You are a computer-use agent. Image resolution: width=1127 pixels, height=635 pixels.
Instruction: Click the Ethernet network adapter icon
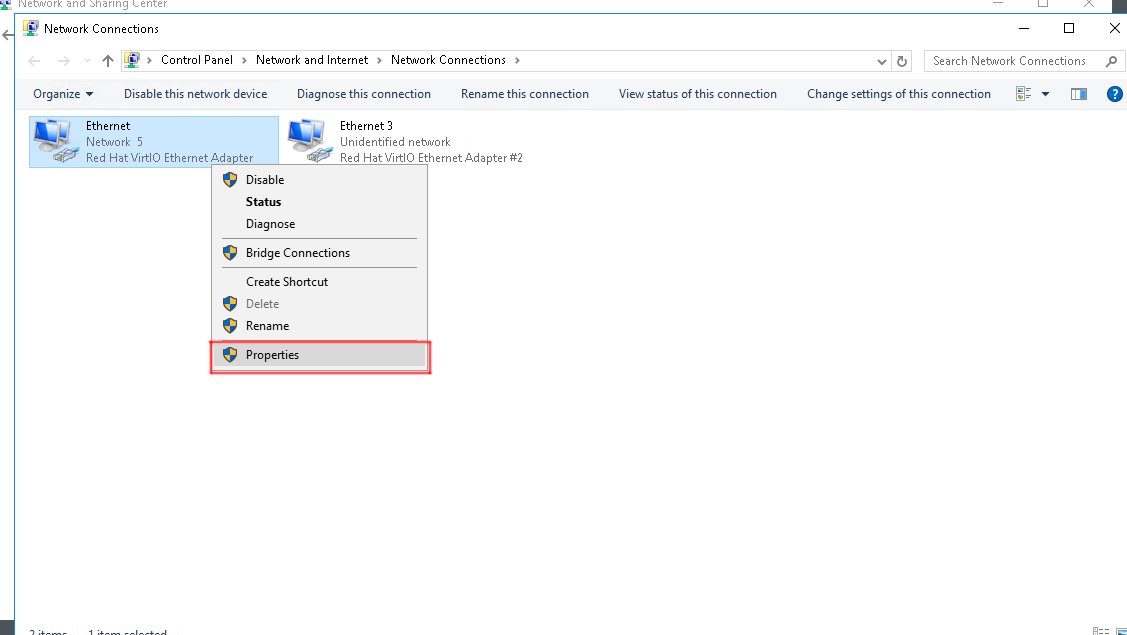pyautogui.click(x=56, y=141)
